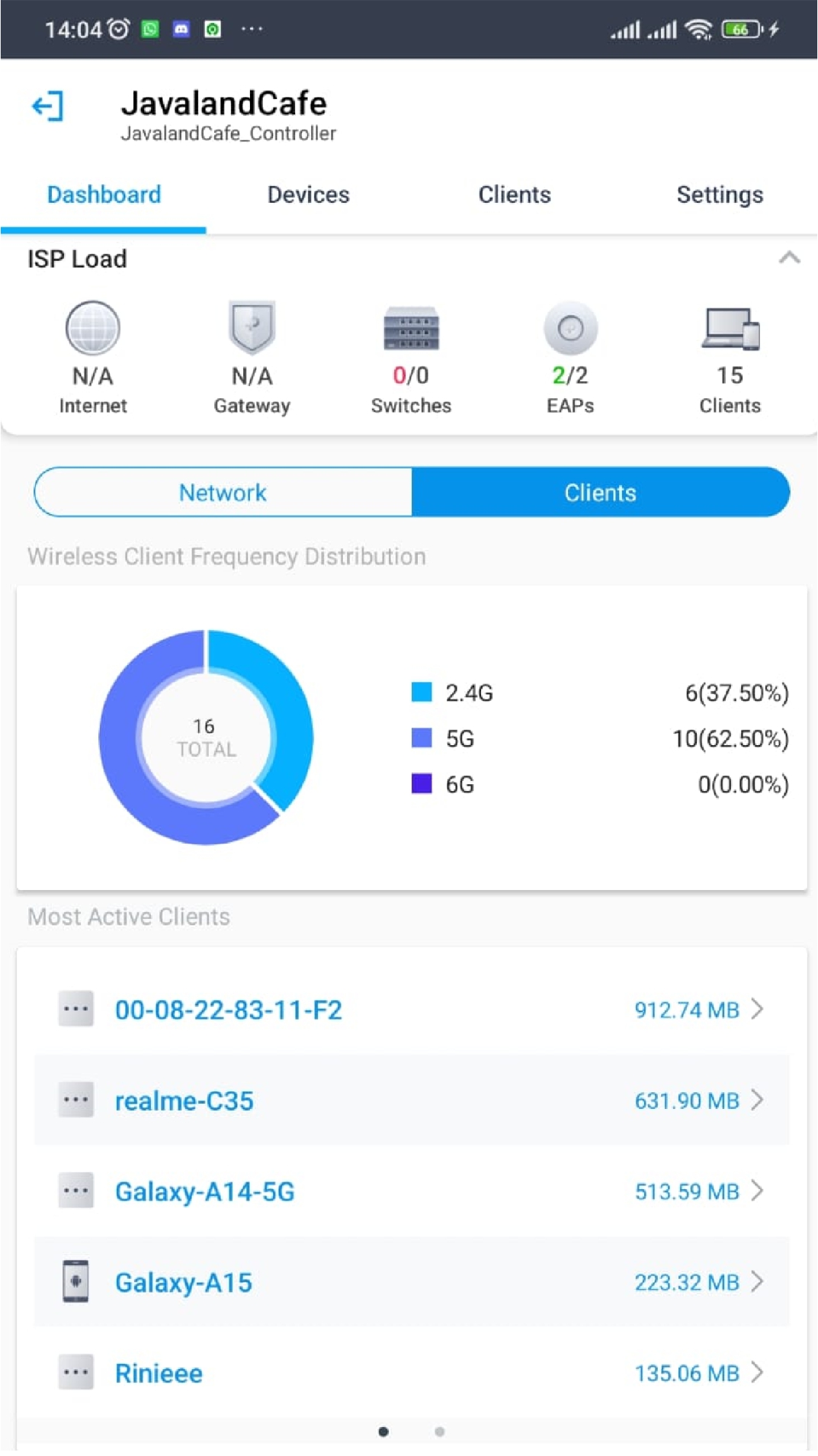Open the chevron next to 513.59 MB
This screenshot has height=1456, width=818.
tap(757, 1191)
